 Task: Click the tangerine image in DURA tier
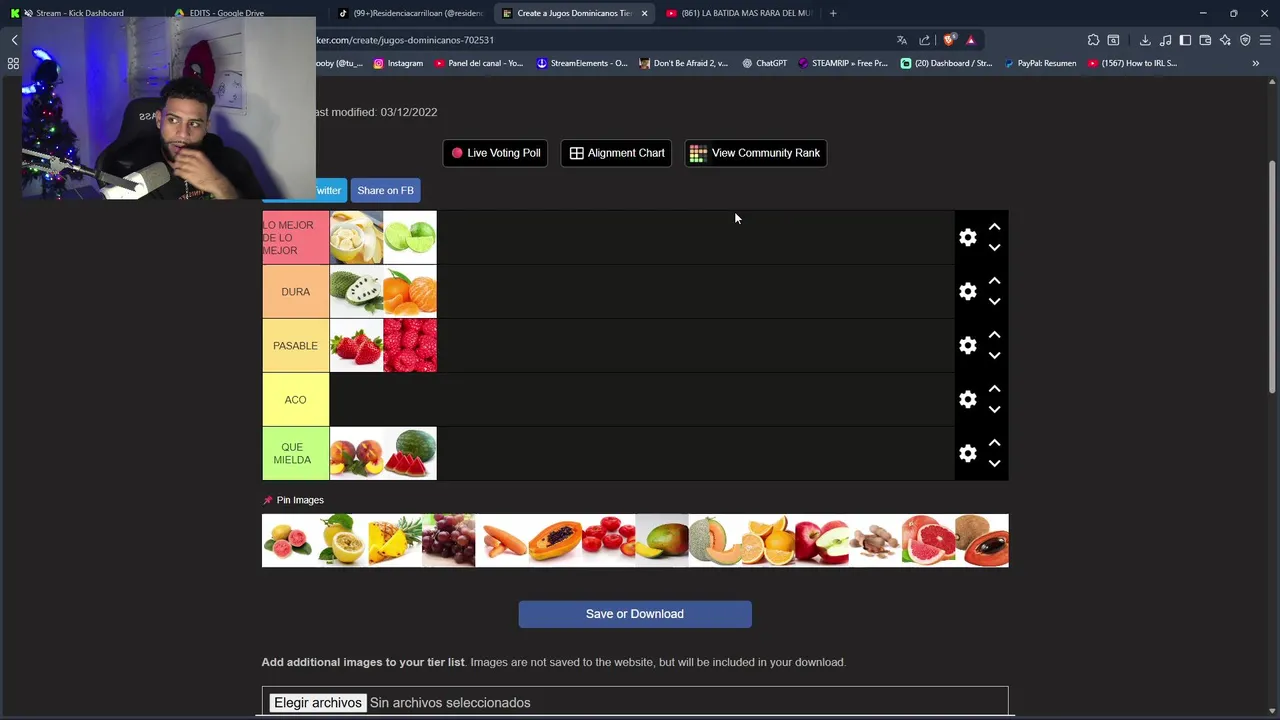point(410,292)
